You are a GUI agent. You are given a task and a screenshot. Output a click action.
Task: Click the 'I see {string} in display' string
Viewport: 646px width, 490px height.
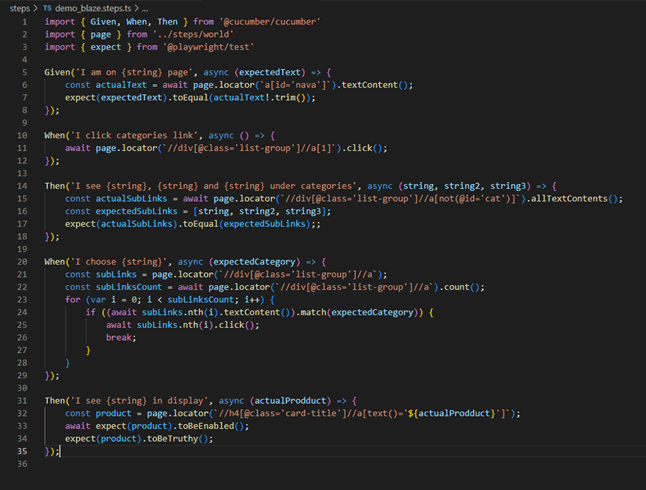[x=140, y=401]
